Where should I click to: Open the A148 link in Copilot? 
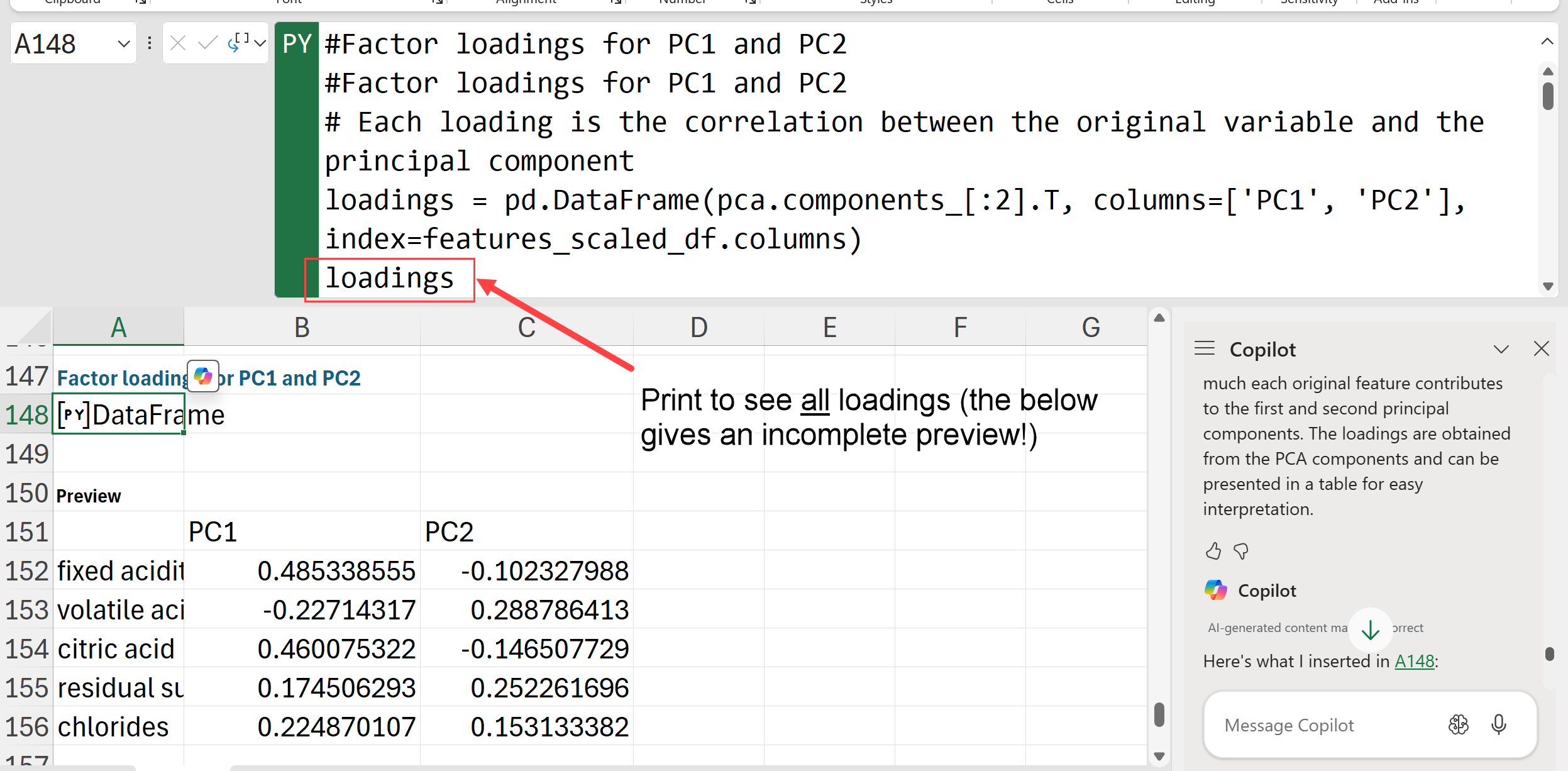(1414, 661)
